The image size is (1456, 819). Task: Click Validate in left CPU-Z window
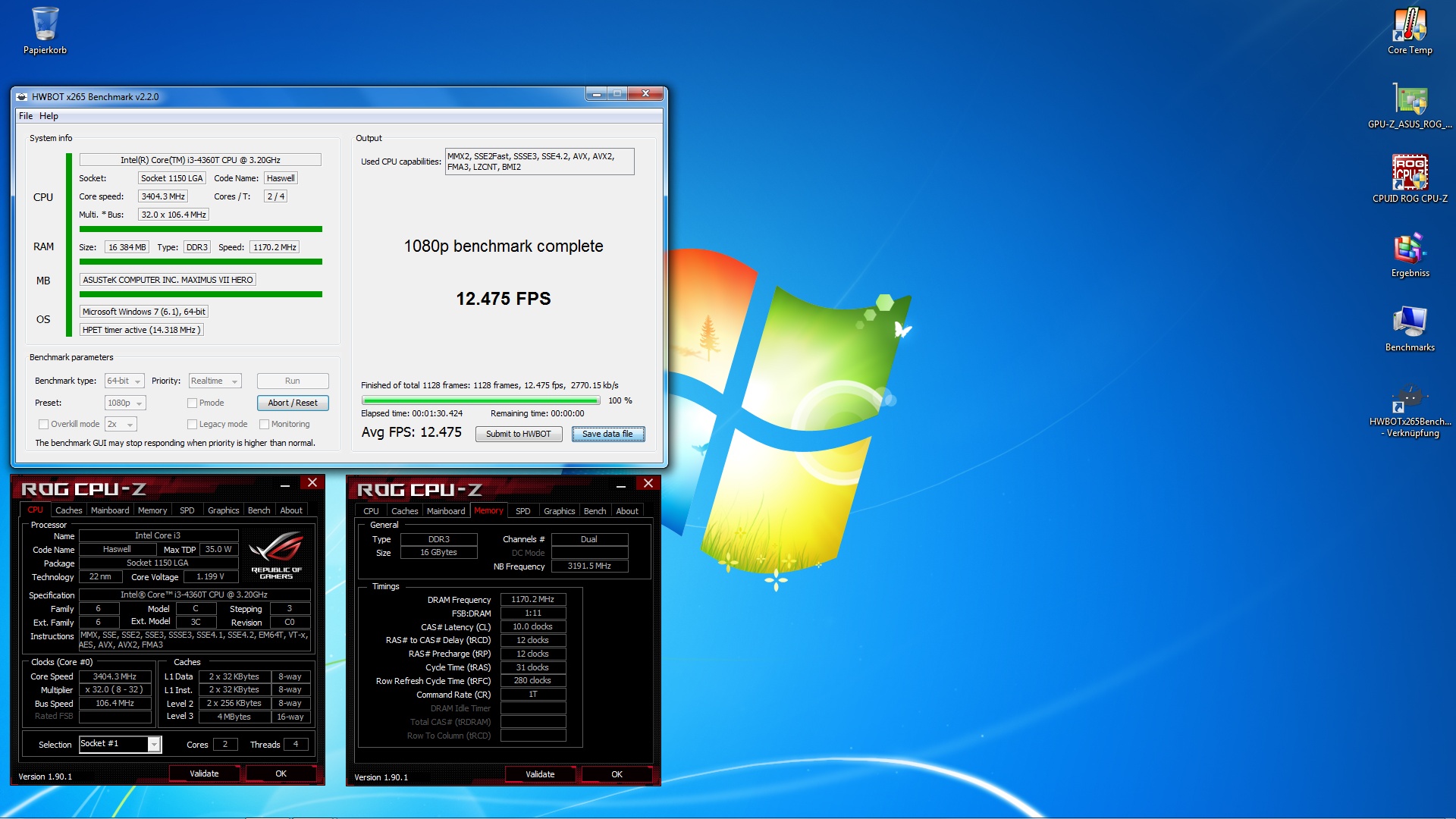pyautogui.click(x=204, y=773)
